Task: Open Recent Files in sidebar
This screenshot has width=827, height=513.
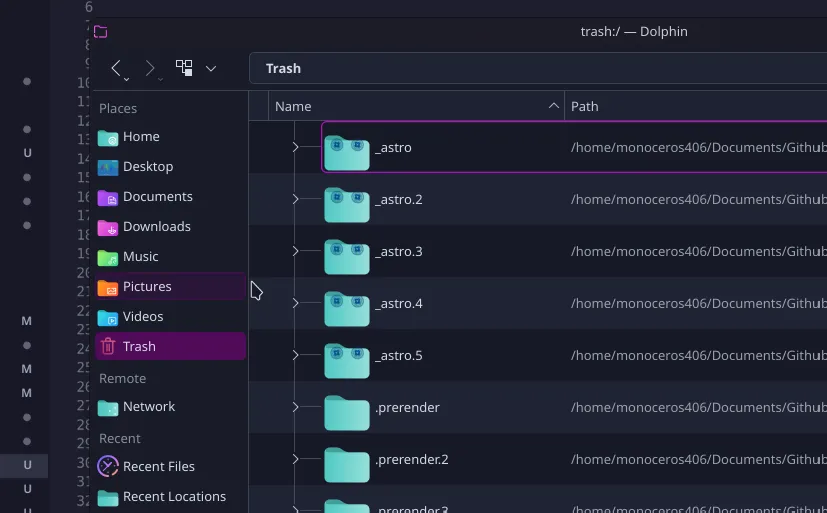Action: (x=170, y=467)
